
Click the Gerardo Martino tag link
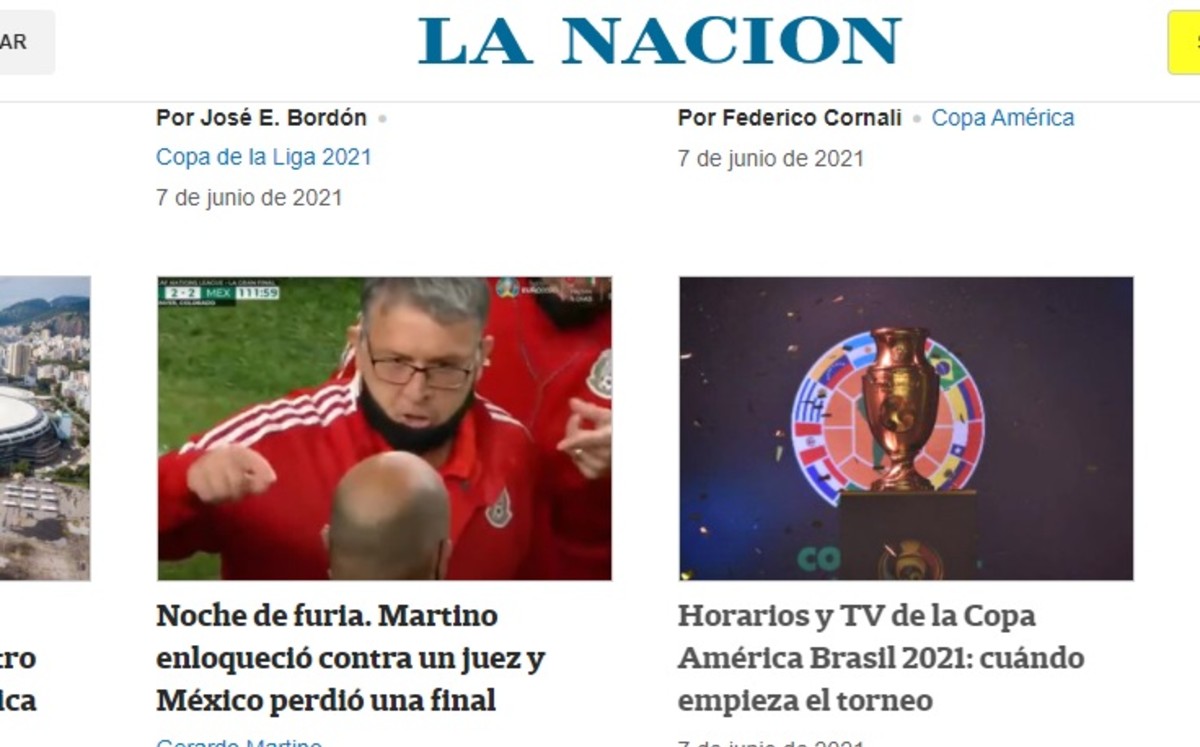pyautogui.click(x=239, y=743)
